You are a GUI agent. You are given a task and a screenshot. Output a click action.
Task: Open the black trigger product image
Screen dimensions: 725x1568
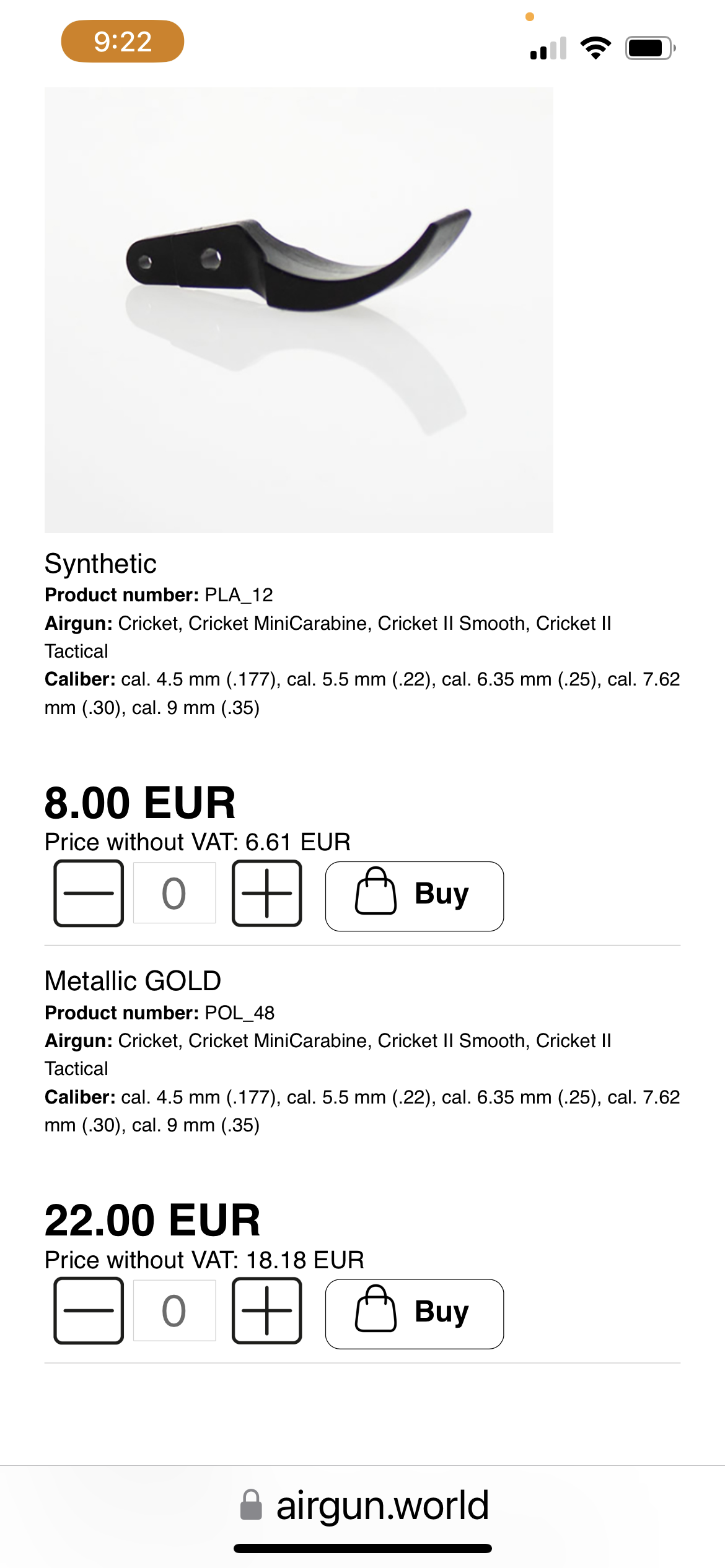coord(299,310)
